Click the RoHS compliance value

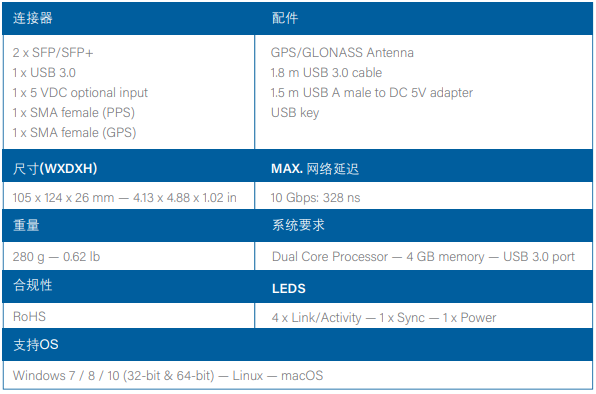[x=29, y=316]
